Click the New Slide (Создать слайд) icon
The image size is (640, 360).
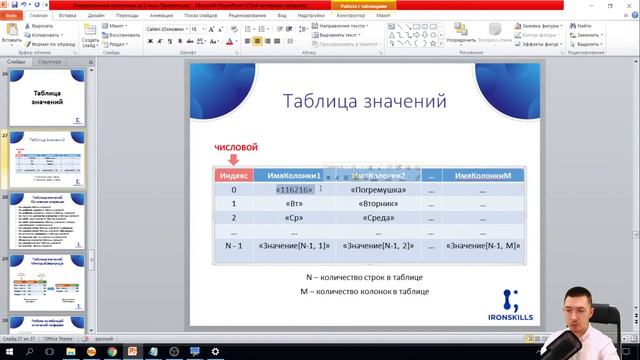[90, 29]
